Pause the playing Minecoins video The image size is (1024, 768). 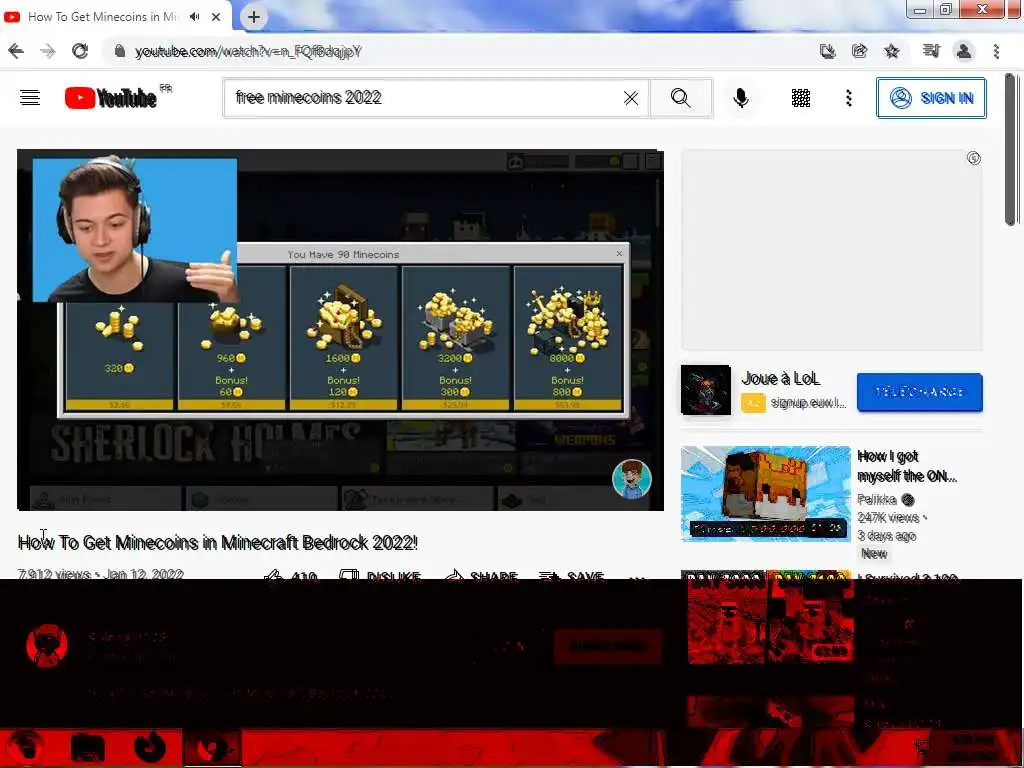pos(340,330)
